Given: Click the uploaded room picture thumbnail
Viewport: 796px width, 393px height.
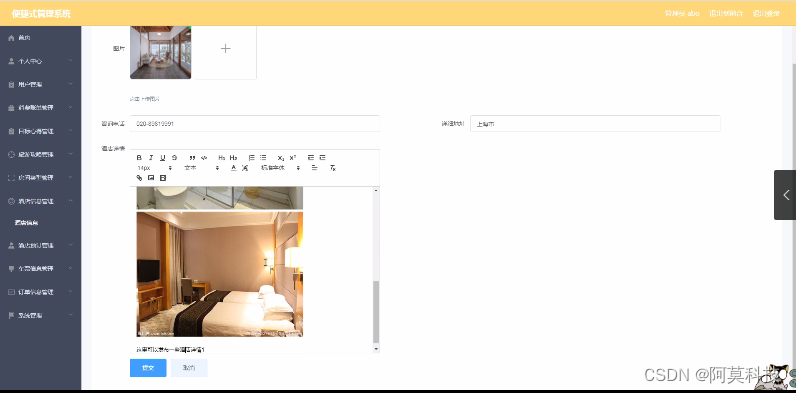Looking at the screenshot, I should (160, 52).
